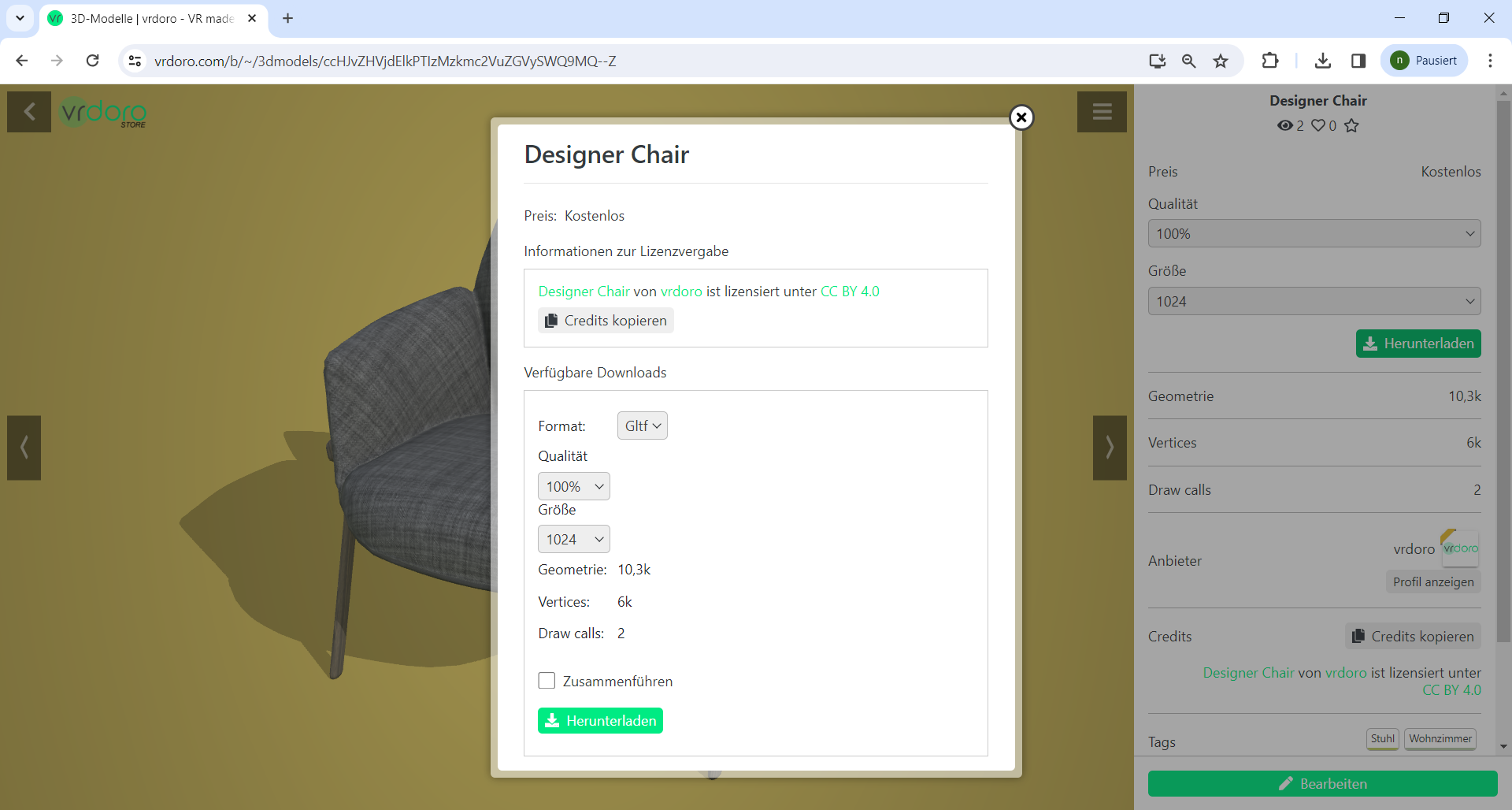Image resolution: width=1512 pixels, height=810 pixels.
Task: Open the hamburger menu in viewer
Action: pos(1102,112)
